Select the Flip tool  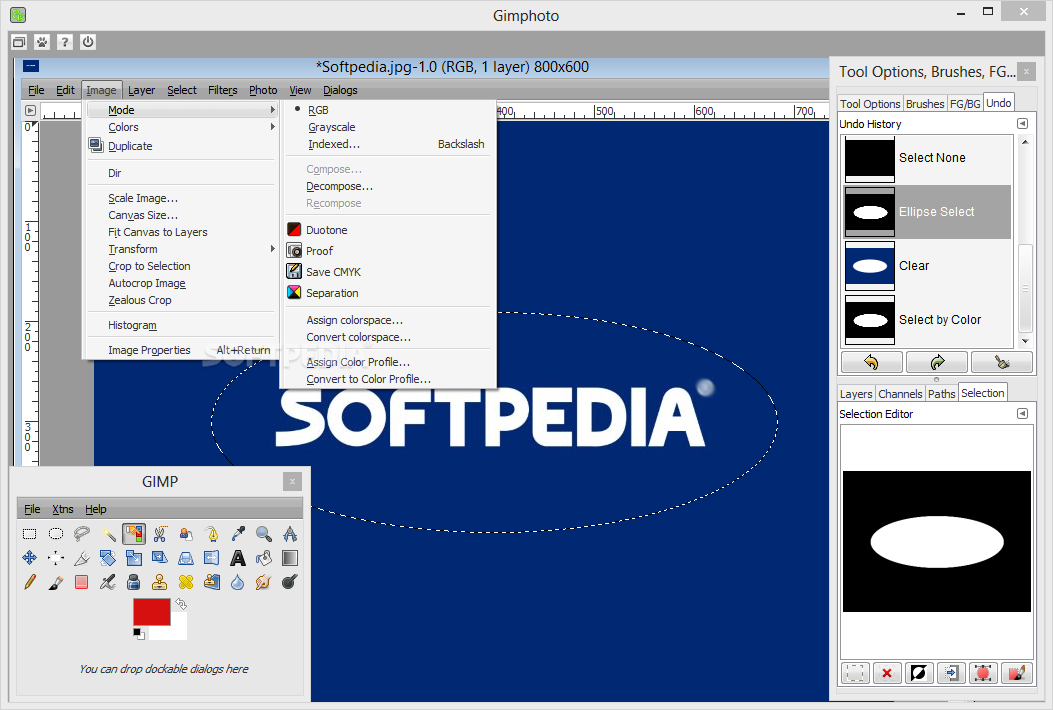pyautogui.click(x=212, y=558)
